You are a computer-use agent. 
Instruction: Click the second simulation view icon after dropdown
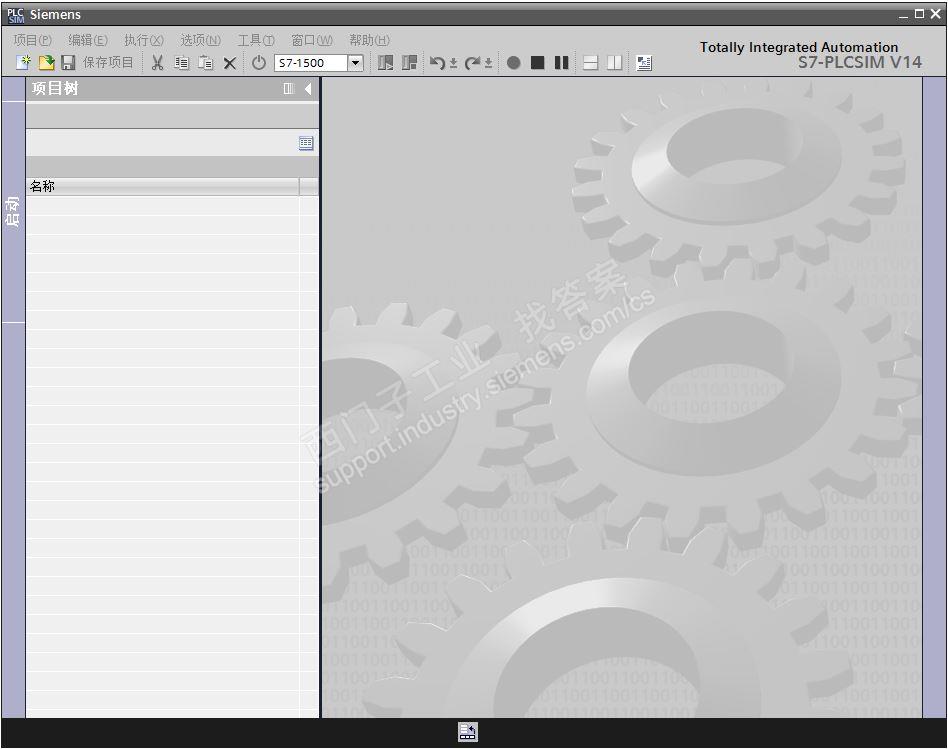point(409,62)
